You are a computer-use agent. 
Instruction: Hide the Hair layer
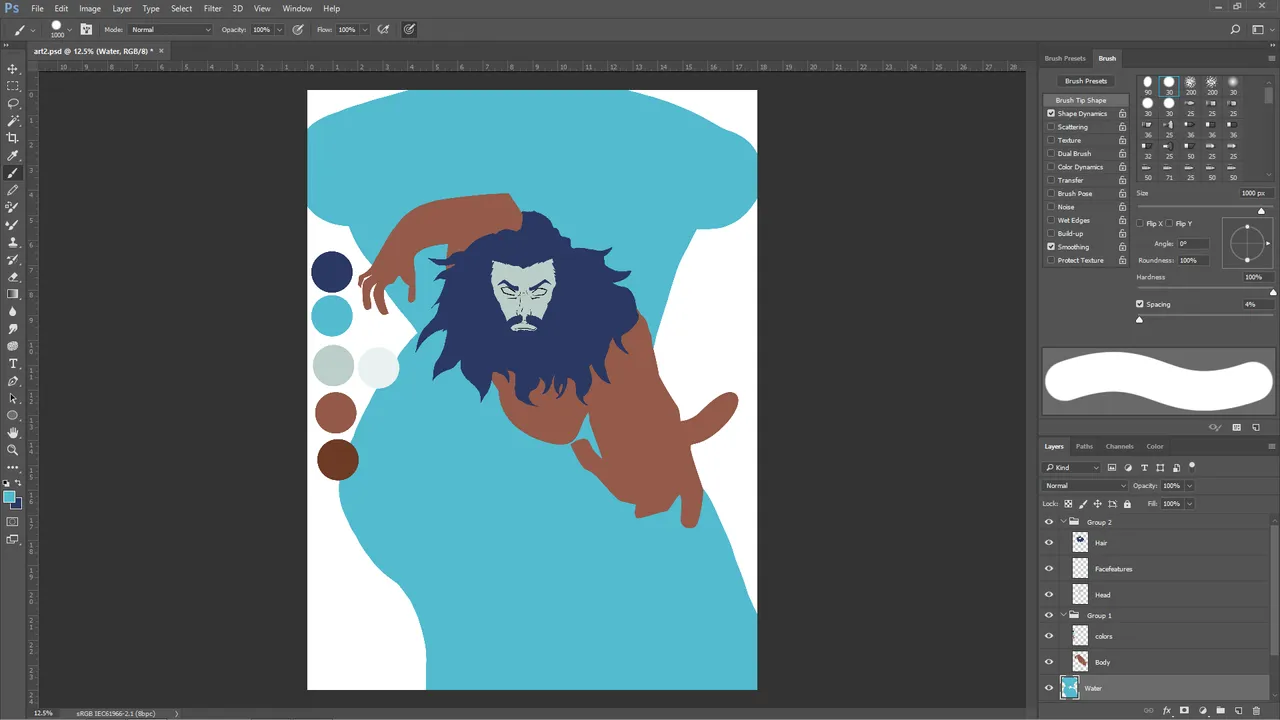click(x=1049, y=543)
